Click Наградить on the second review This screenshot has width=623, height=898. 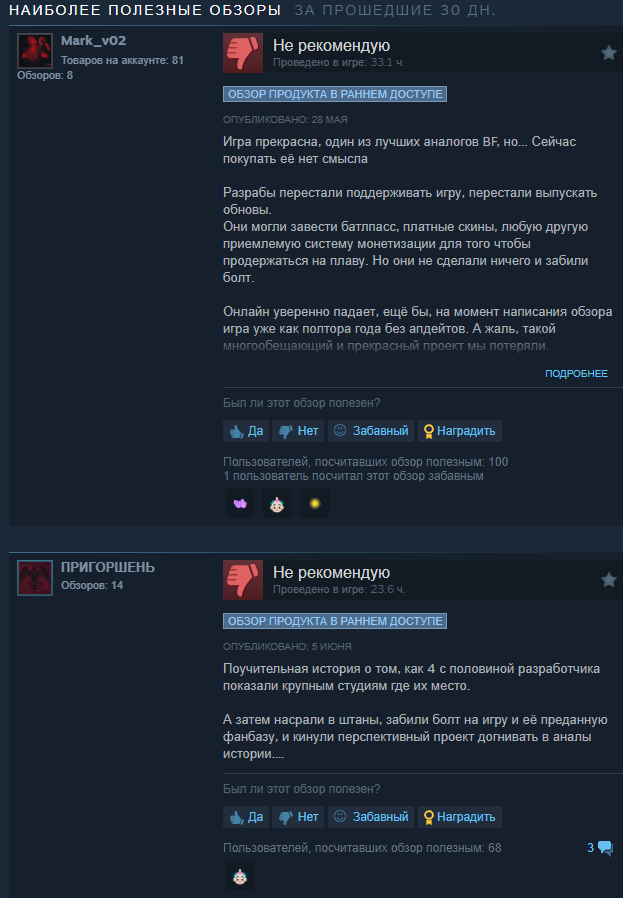(x=460, y=817)
